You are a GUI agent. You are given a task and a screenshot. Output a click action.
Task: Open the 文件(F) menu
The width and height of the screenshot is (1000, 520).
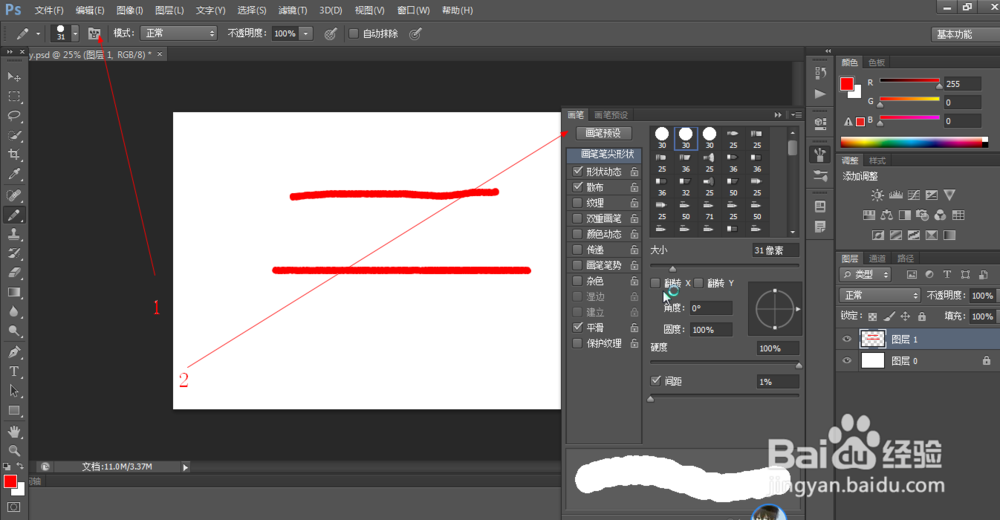[x=49, y=10]
